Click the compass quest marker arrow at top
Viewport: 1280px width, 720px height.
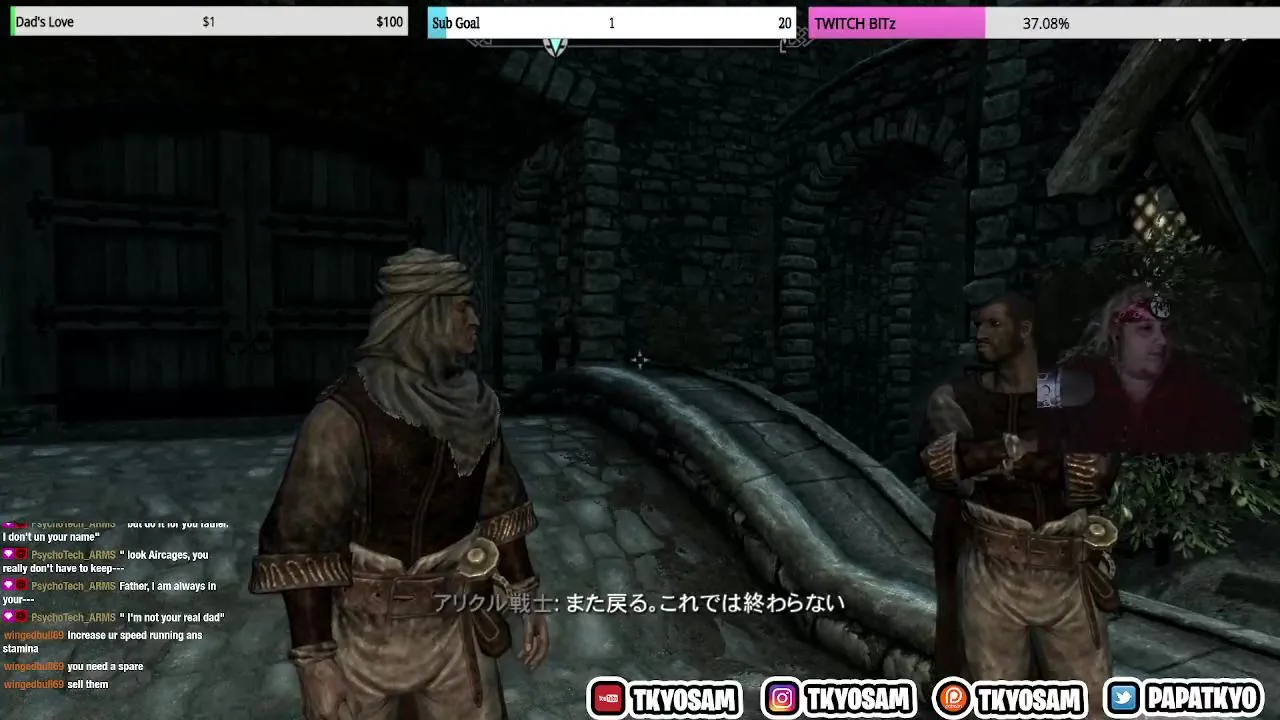555,46
